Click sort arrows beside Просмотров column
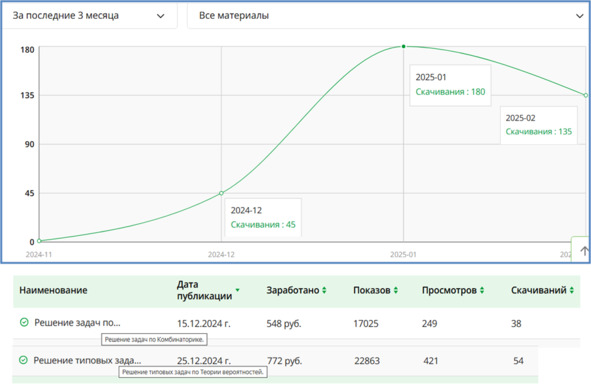Screen dimensions: 591x384 coord(482,290)
